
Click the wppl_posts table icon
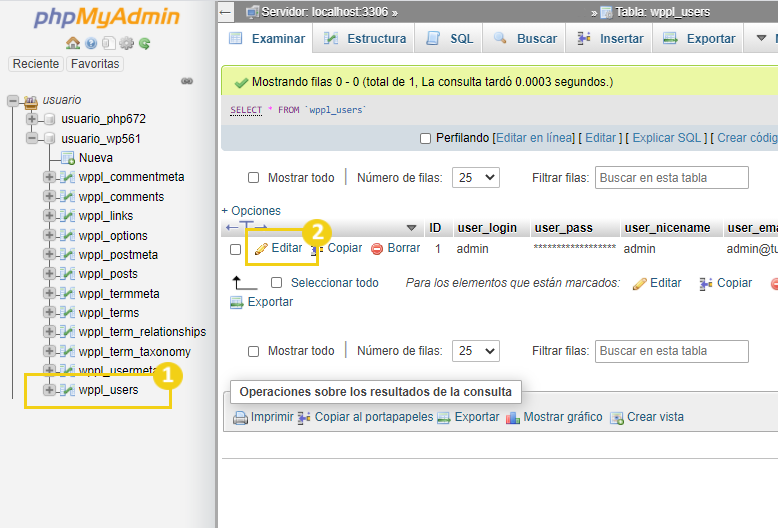point(67,274)
